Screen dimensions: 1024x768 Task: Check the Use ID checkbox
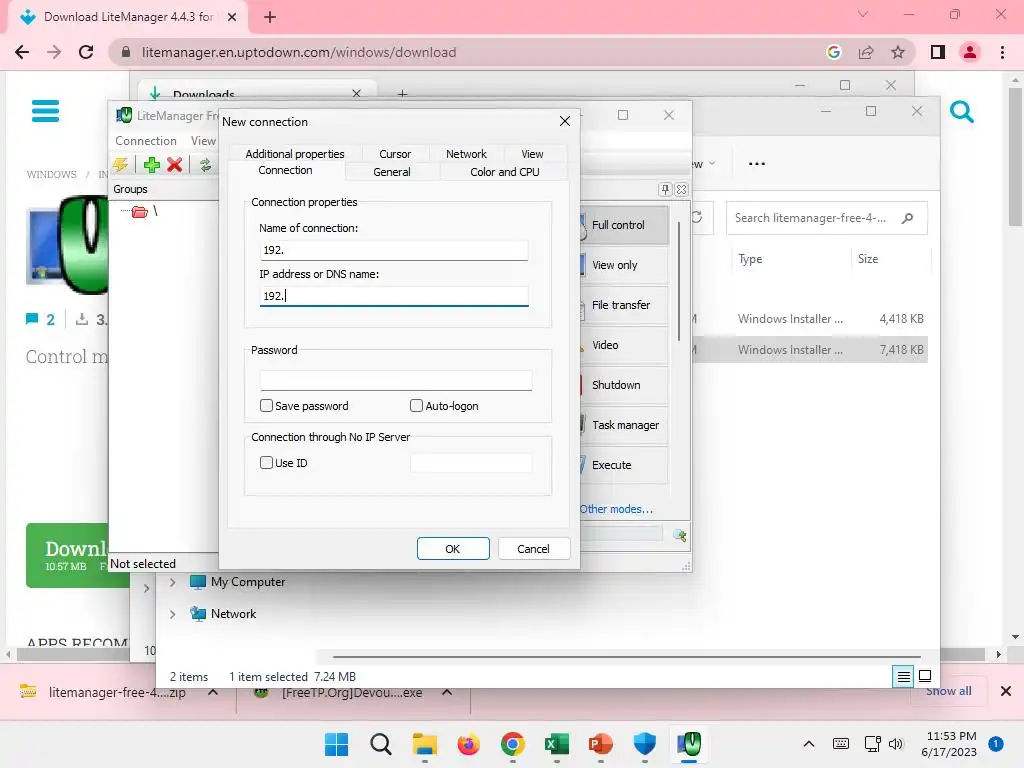pyautogui.click(x=266, y=462)
